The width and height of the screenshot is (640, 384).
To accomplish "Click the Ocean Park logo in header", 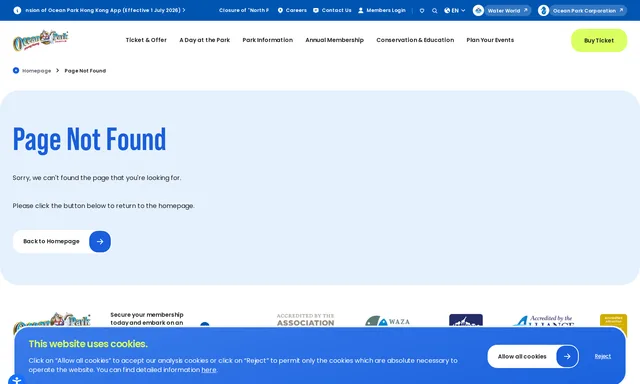I will 40,40.
